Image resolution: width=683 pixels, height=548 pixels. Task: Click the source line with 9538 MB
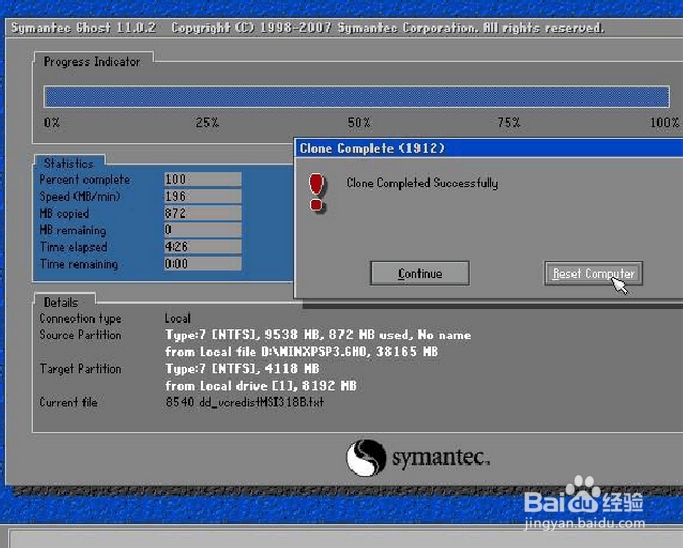(318, 335)
